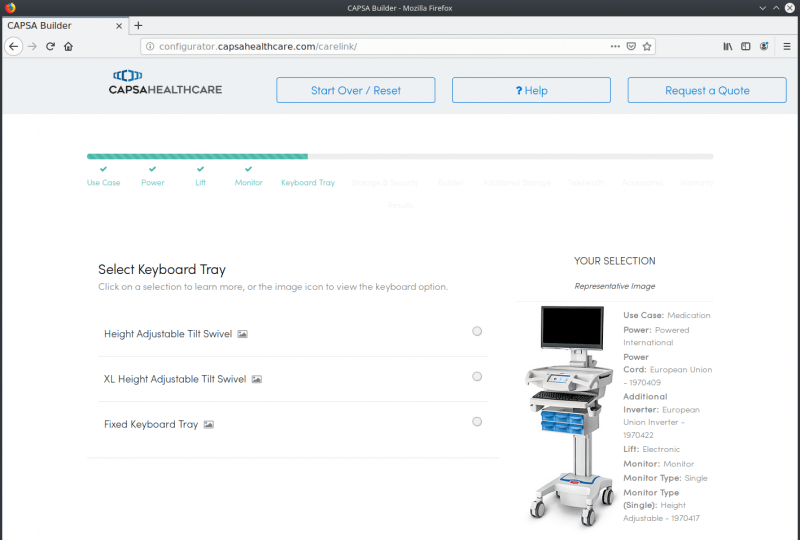The width and height of the screenshot is (800, 540).
Task: Bookmark this page with star icon
Action: [x=647, y=46]
